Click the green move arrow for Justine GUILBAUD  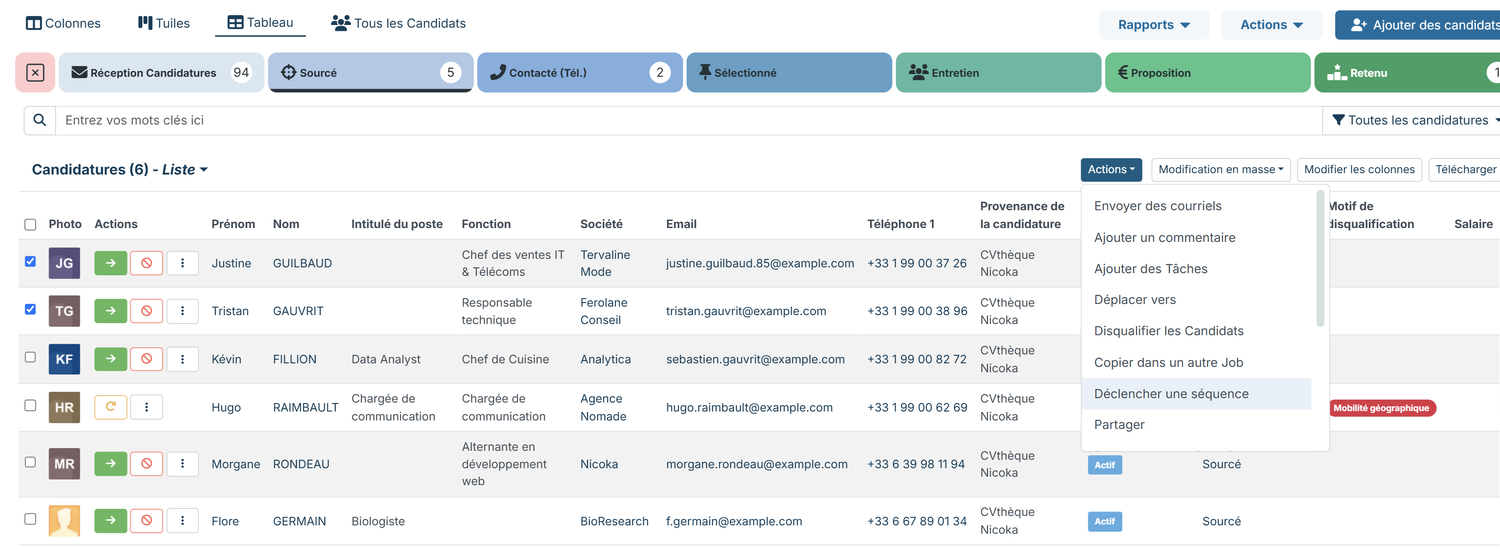tap(111, 263)
